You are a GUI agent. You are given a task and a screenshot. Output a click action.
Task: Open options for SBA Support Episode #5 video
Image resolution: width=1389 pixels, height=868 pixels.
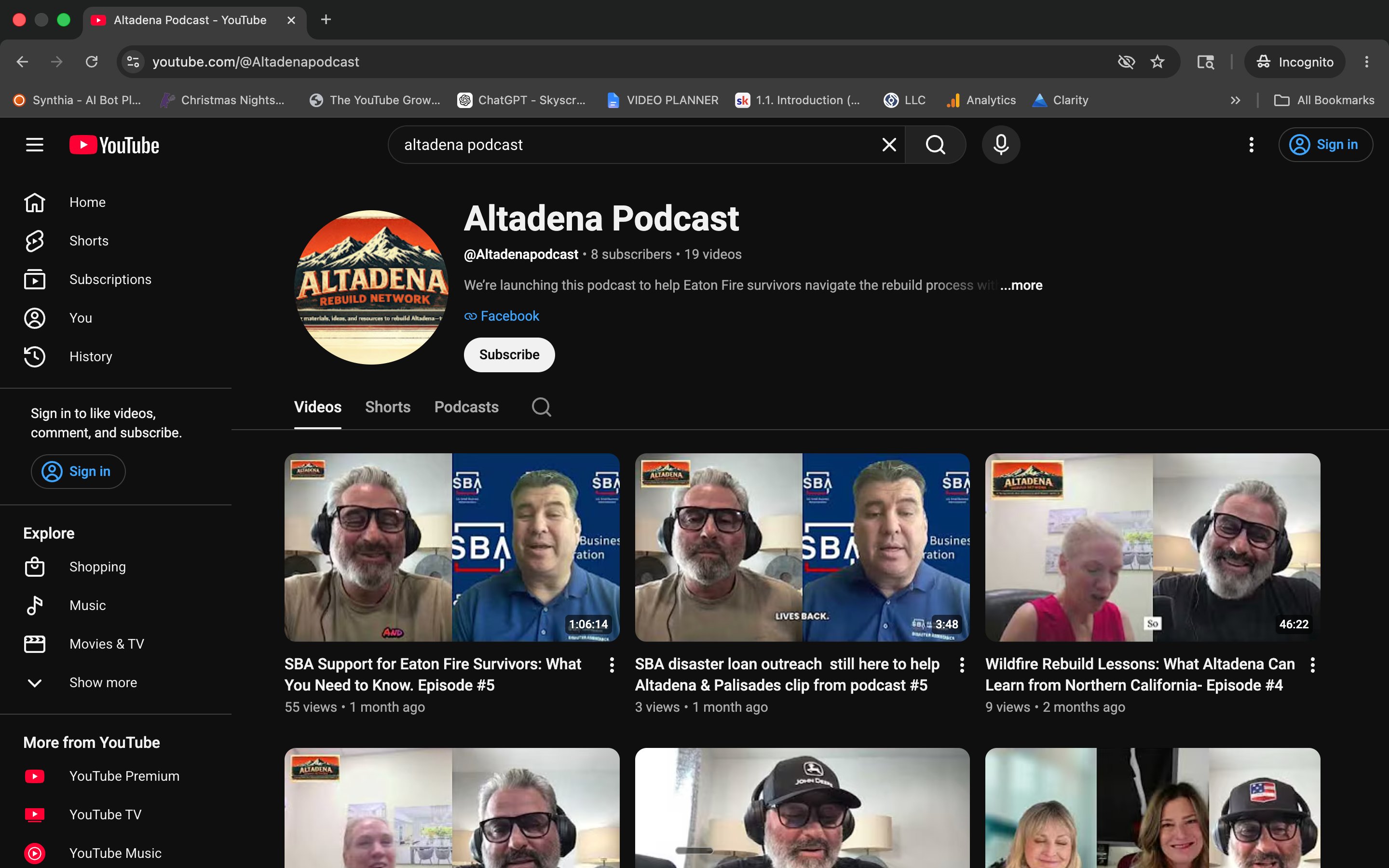[x=612, y=665]
